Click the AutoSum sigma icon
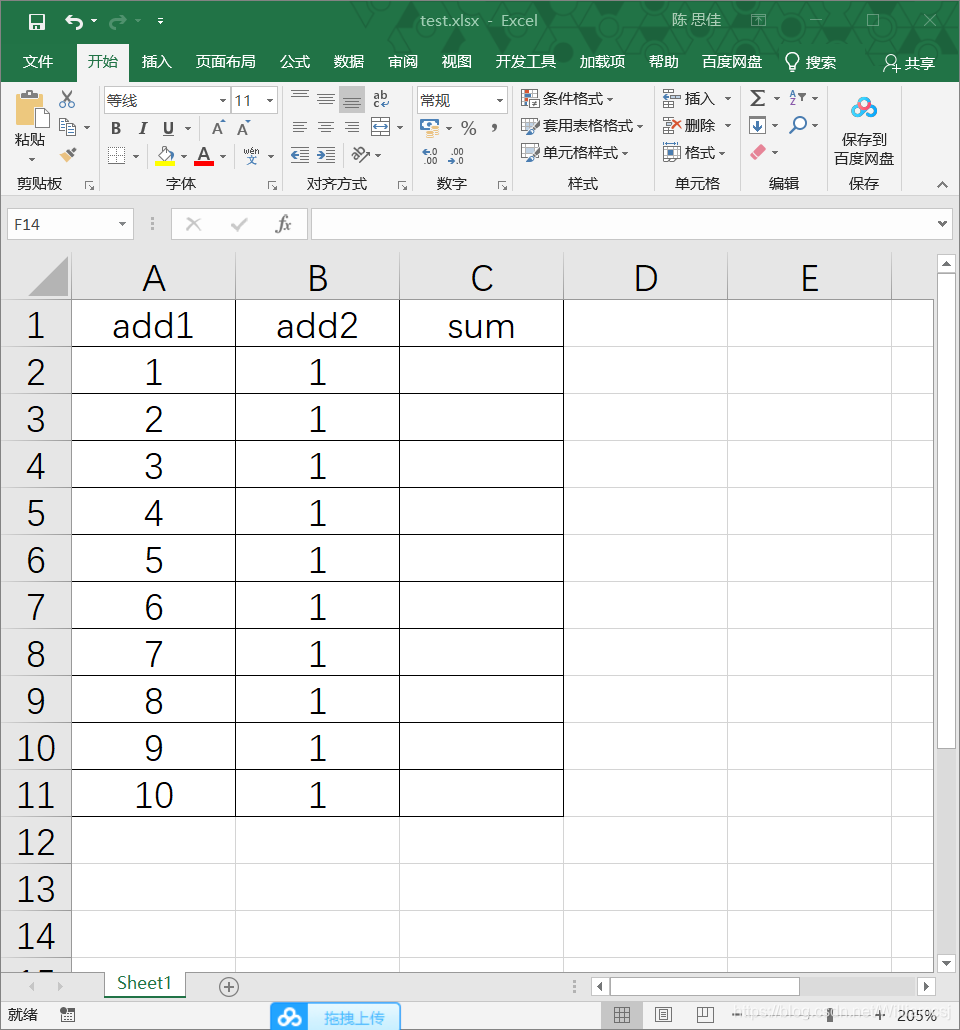Image resolution: width=960 pixels, height=1030 pixels. (x=758, y=99)
